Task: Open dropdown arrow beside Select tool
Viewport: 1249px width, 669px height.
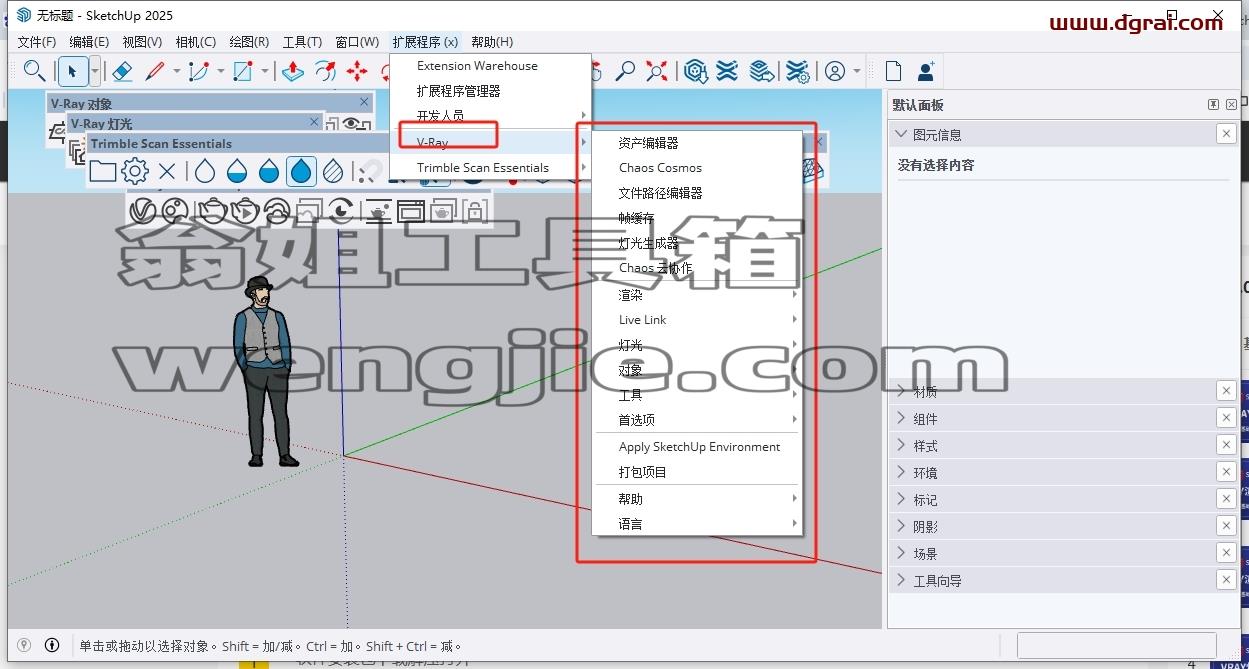Action: tap(95, 71)
